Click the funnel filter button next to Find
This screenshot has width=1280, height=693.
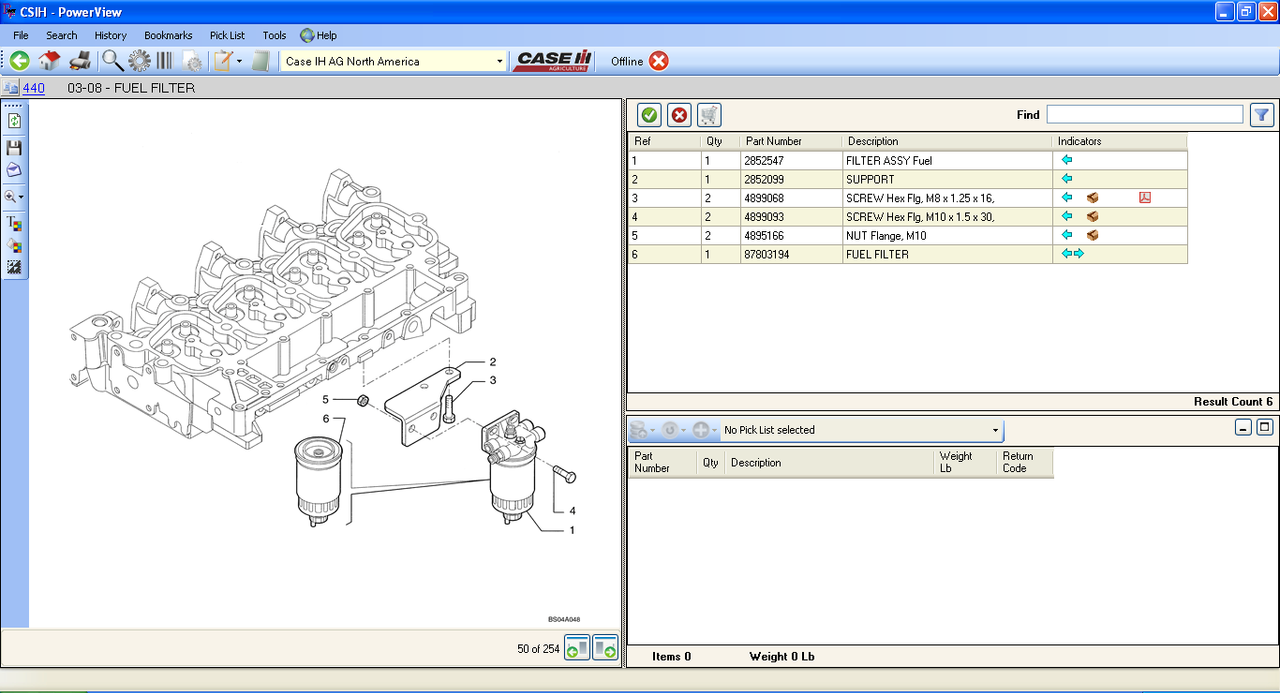point(1262,115)
